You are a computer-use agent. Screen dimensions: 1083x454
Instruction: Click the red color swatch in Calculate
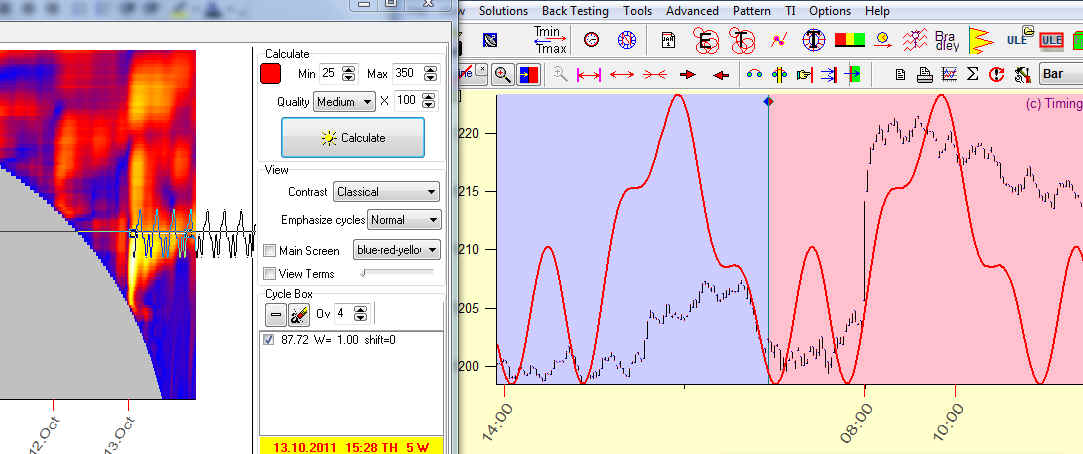[x=270, y=73]
